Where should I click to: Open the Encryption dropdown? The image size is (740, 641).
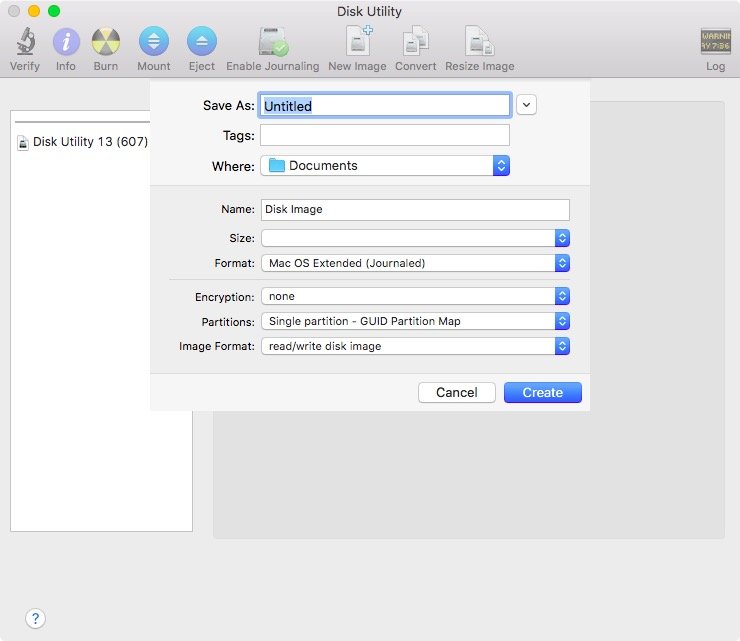click(x=415, y=296)
